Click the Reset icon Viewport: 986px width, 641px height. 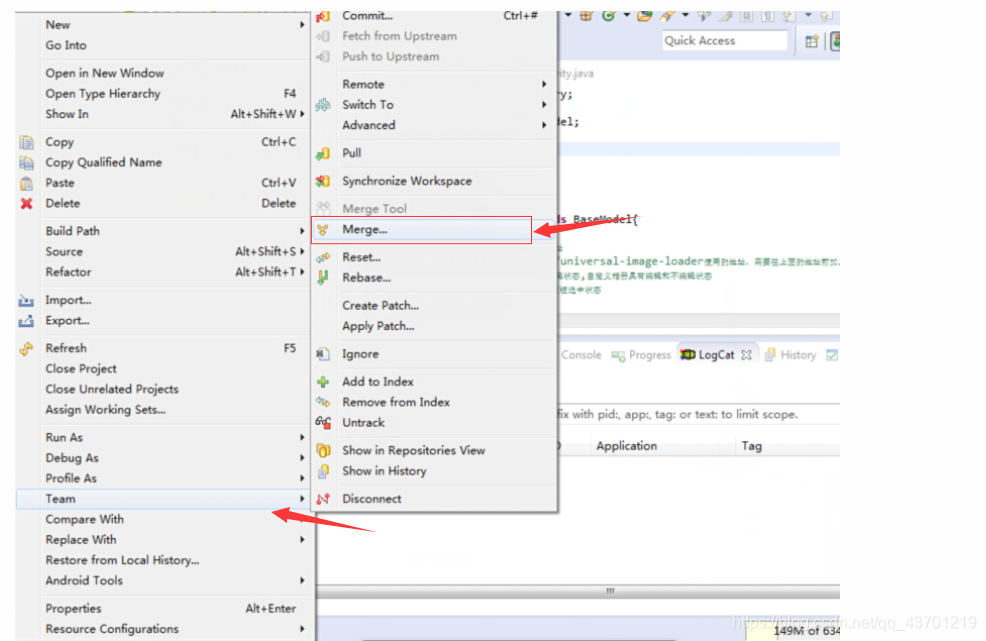coord(323,257)
